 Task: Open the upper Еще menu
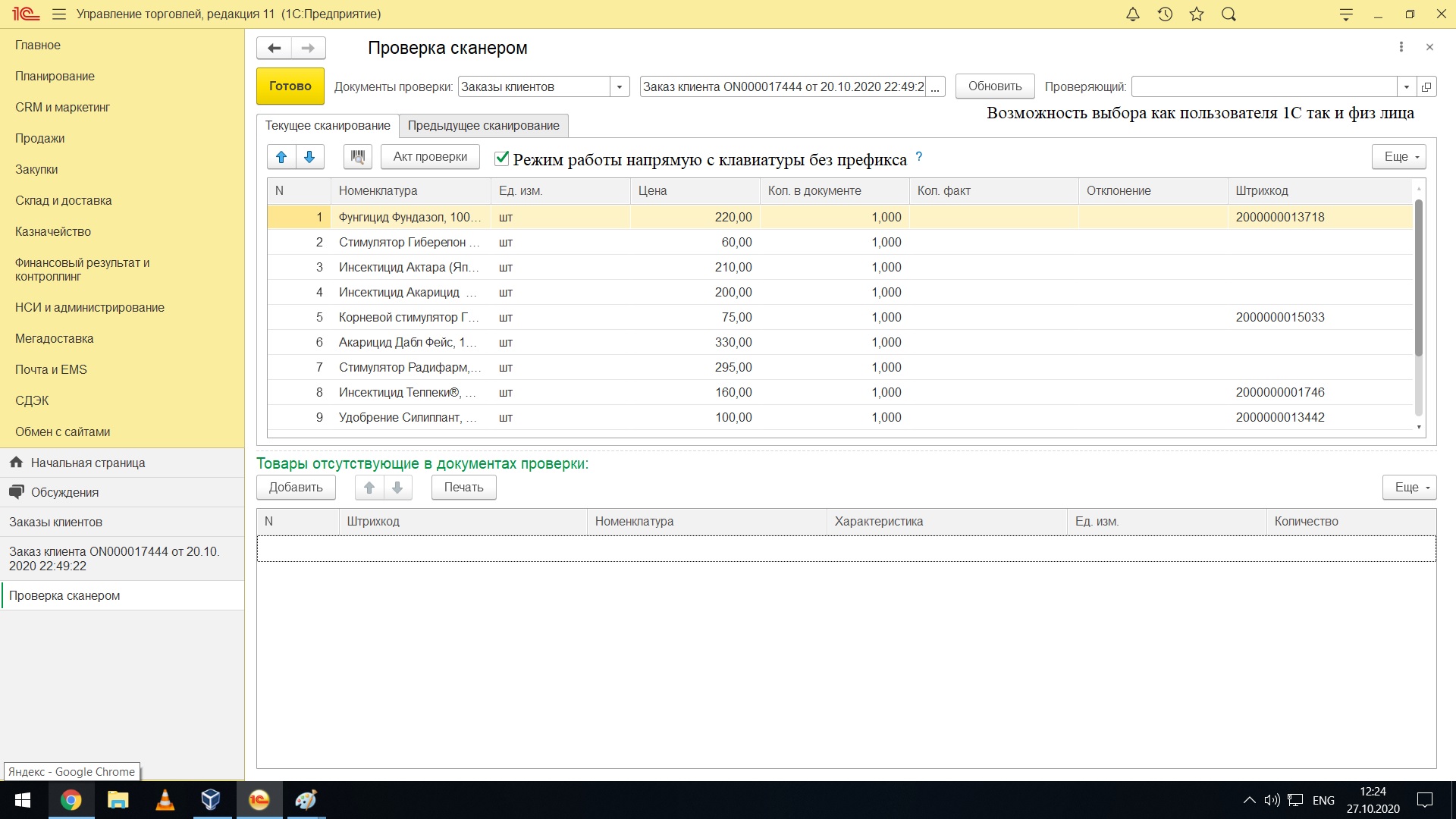point(1399,157)
